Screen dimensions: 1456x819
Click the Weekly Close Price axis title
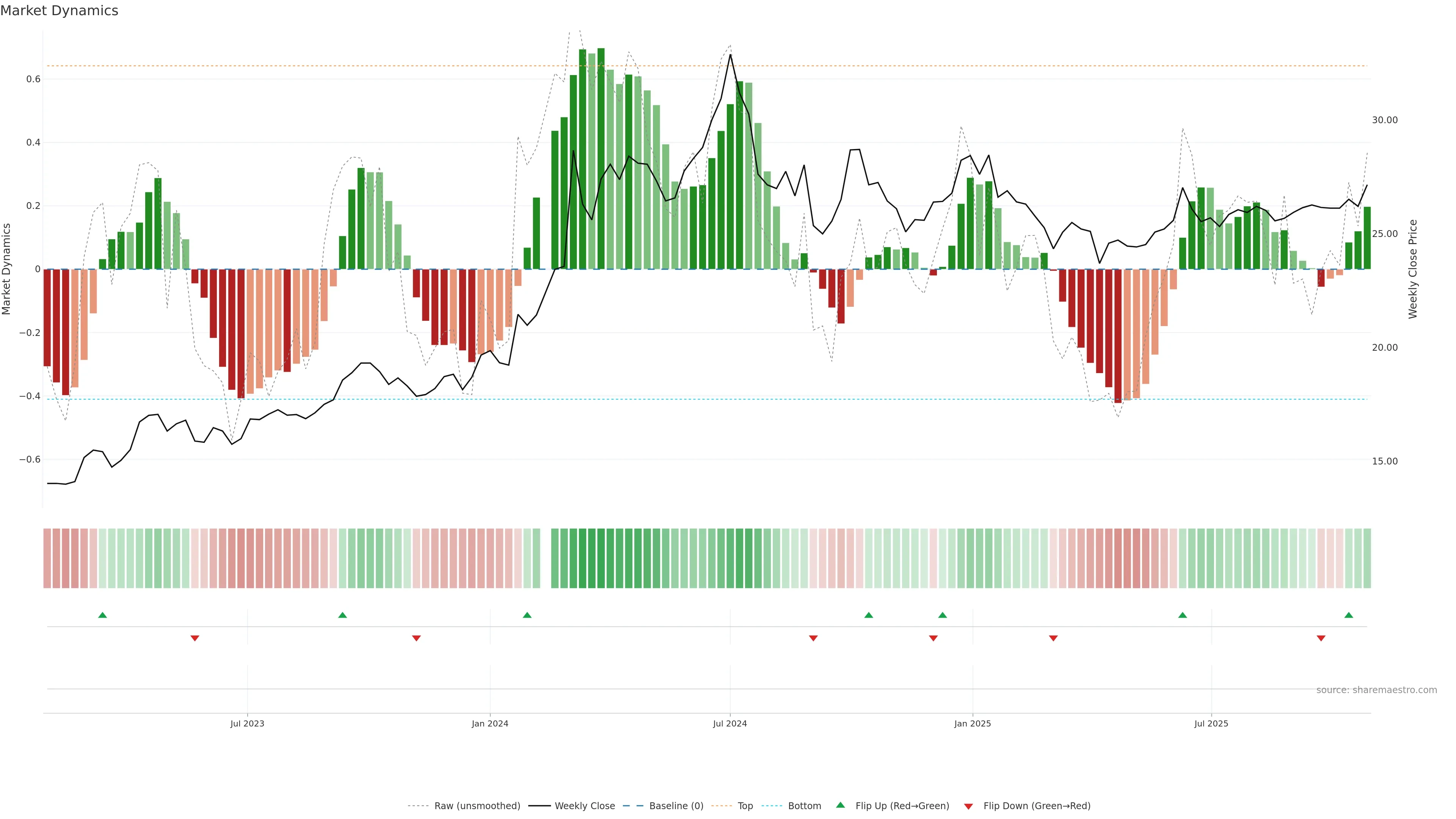(1412, 269)
